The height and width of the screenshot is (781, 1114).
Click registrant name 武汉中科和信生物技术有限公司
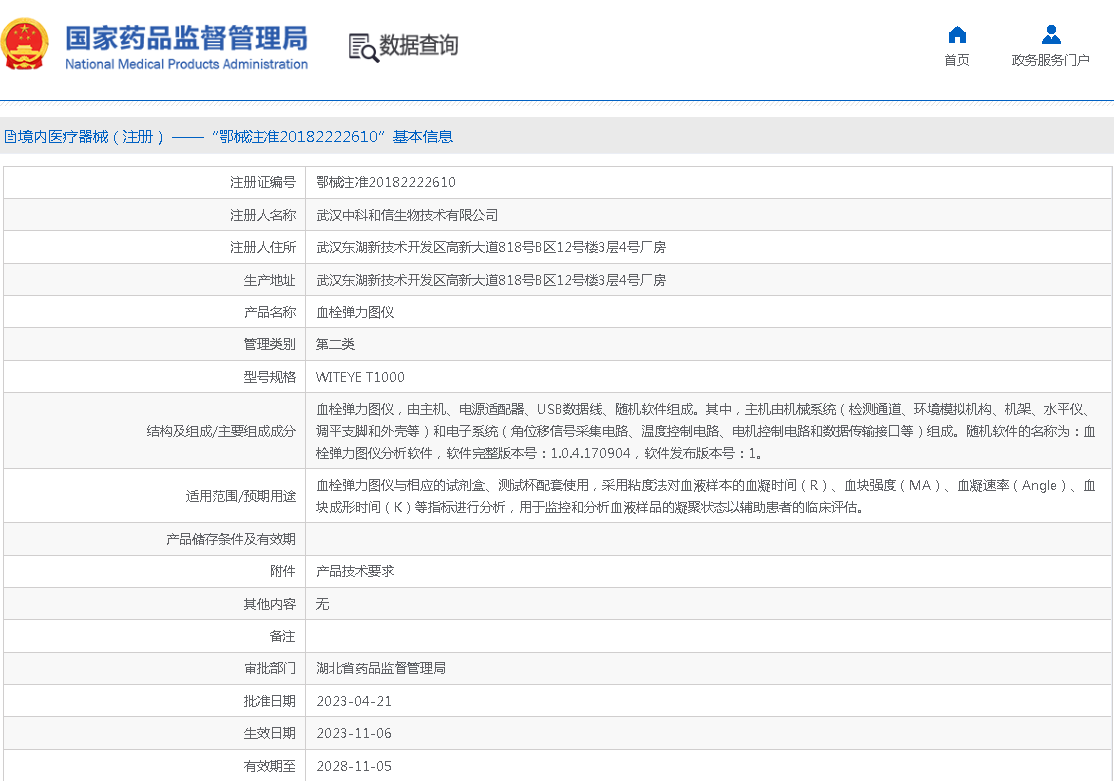[x=407, y=215]
